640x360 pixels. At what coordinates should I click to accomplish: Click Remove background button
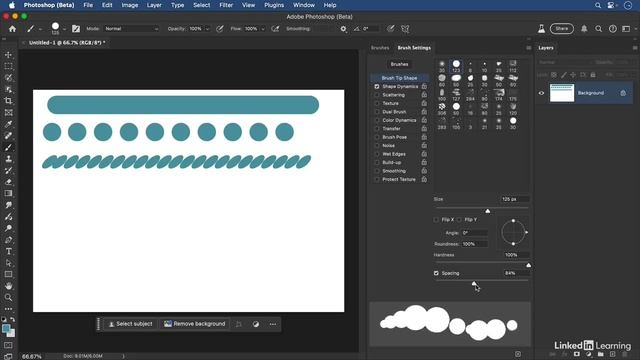pyautogui.click(x=195, y=324)
